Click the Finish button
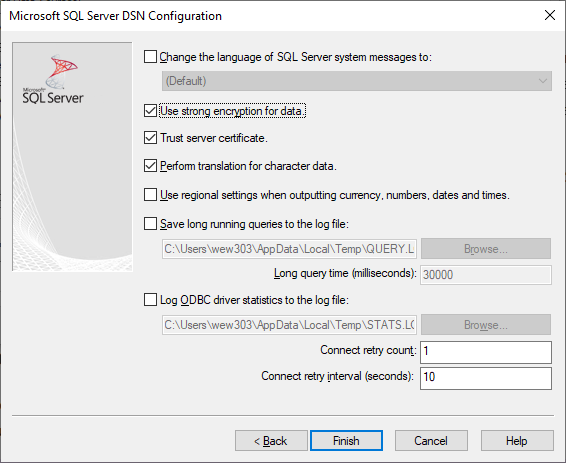566x463 pixels. [346, 441]
